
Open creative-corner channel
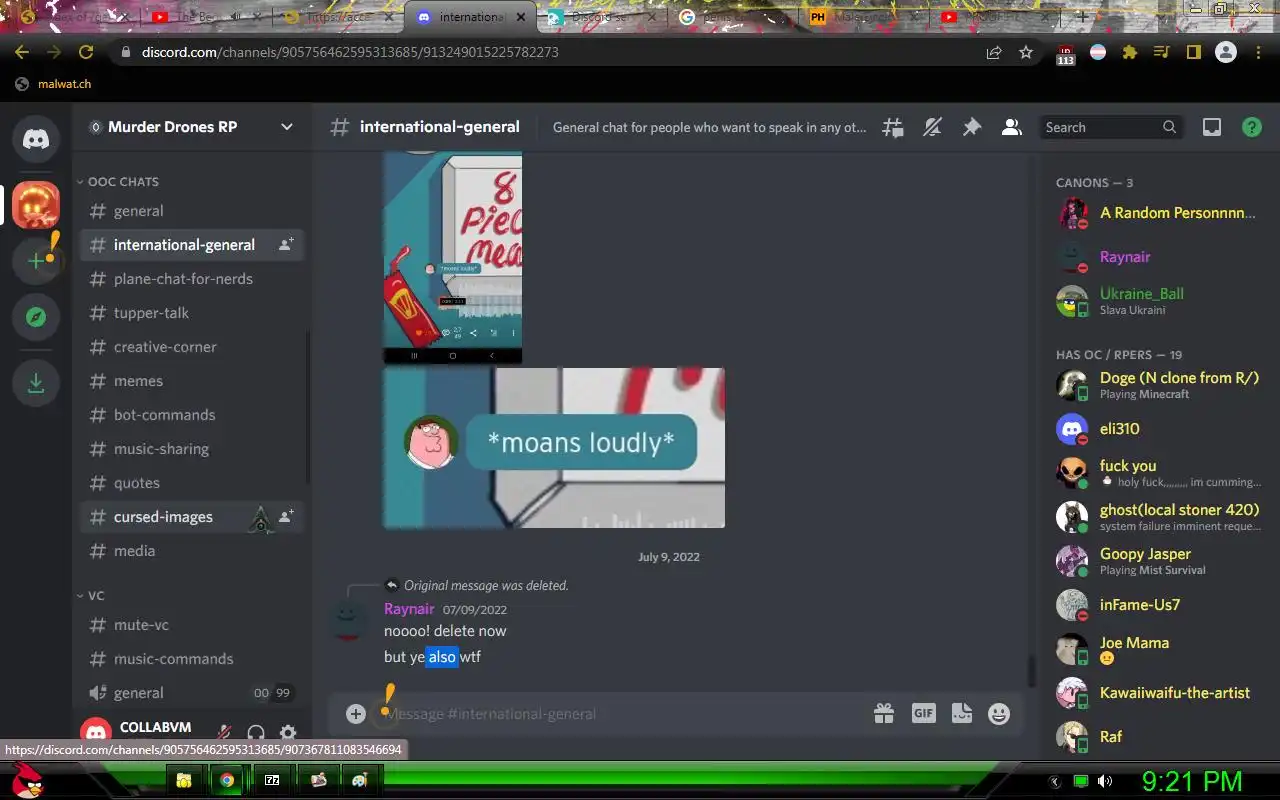point(192,347)
